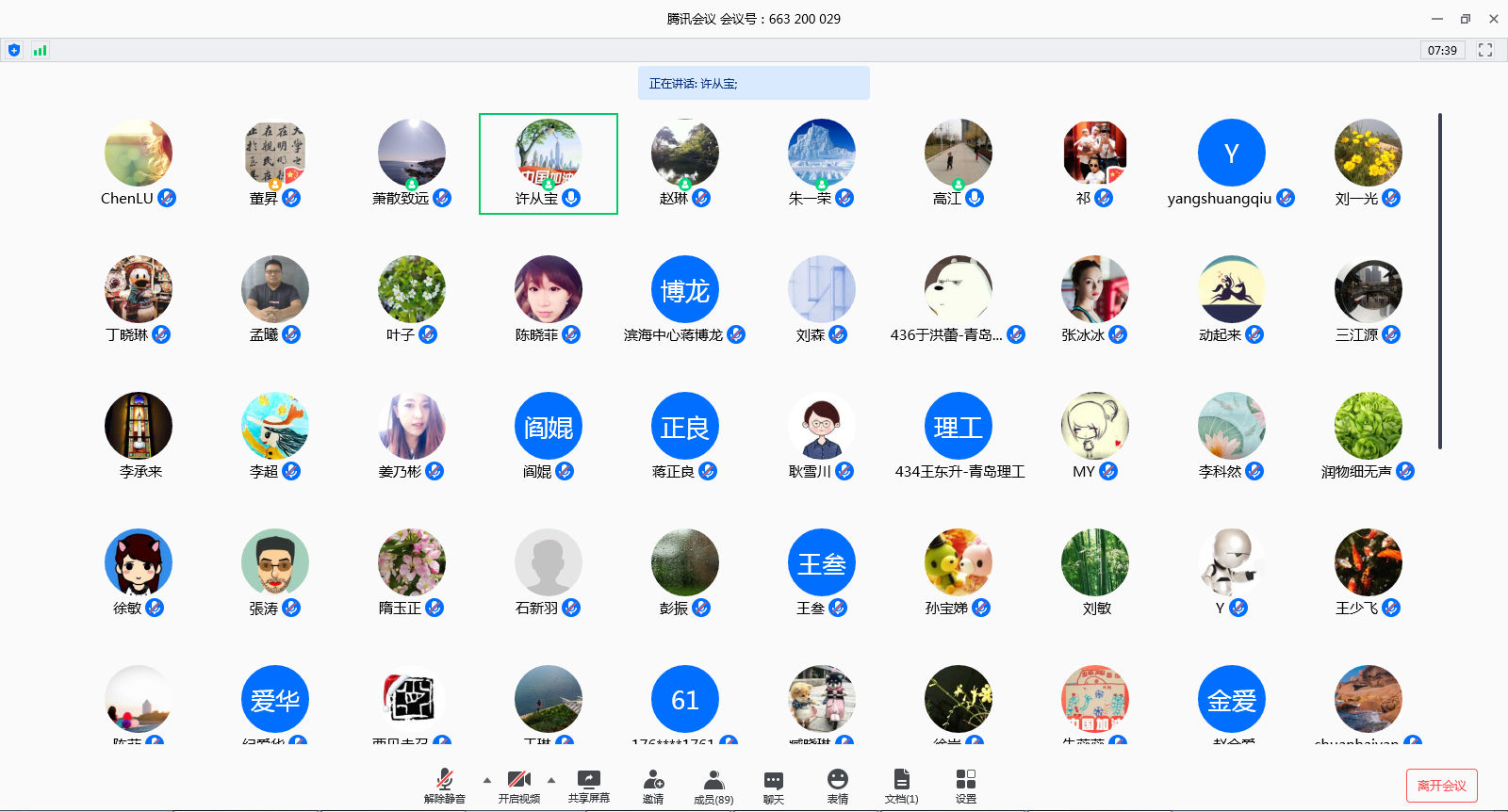Open 设置 settings
The height and width of the screenshot is (812, 1508).
pos(966,785)
